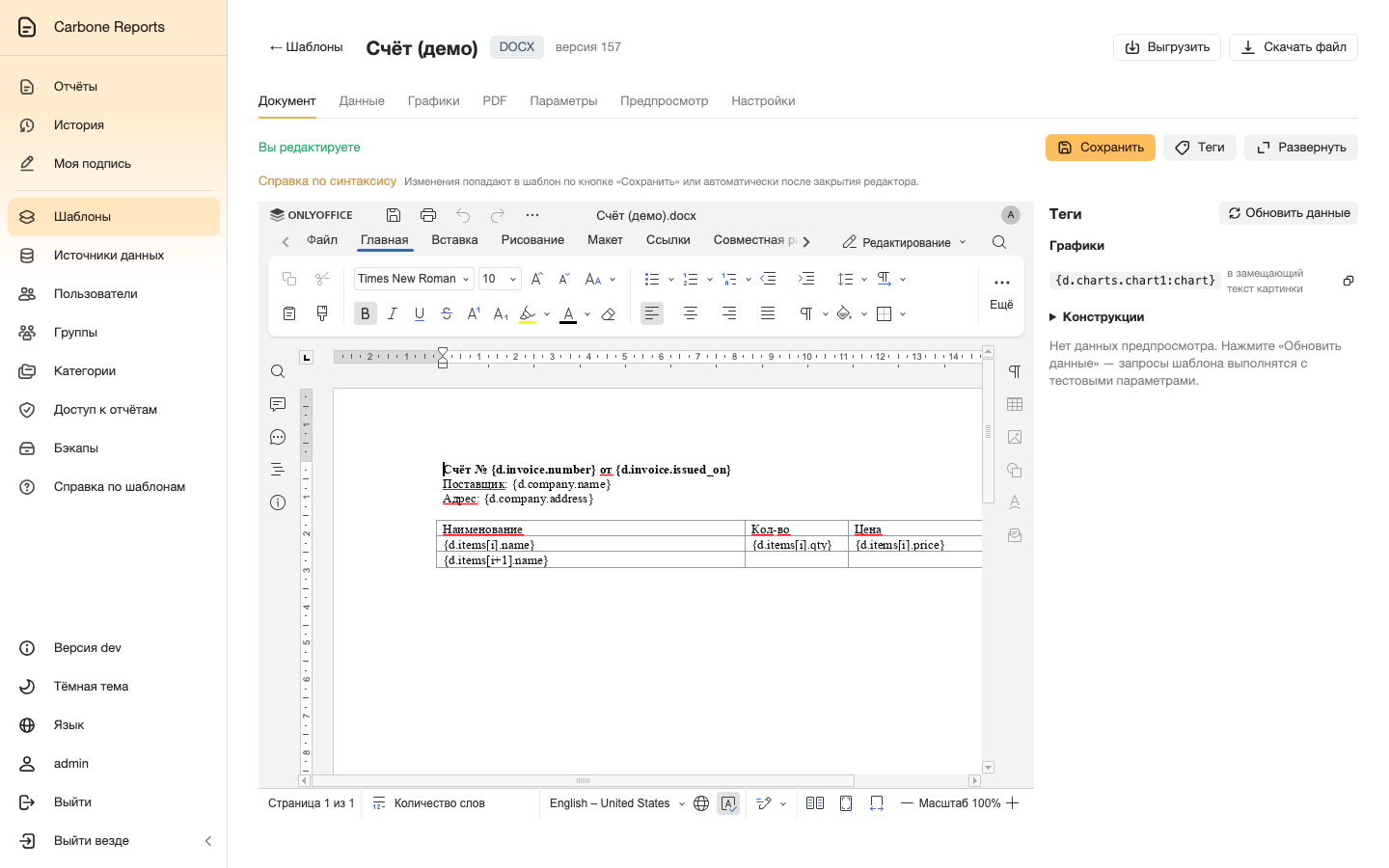Click the fit to page icon
This screenshot has width=1389, height=868.
pyautogui.click(x=846, y=803)
